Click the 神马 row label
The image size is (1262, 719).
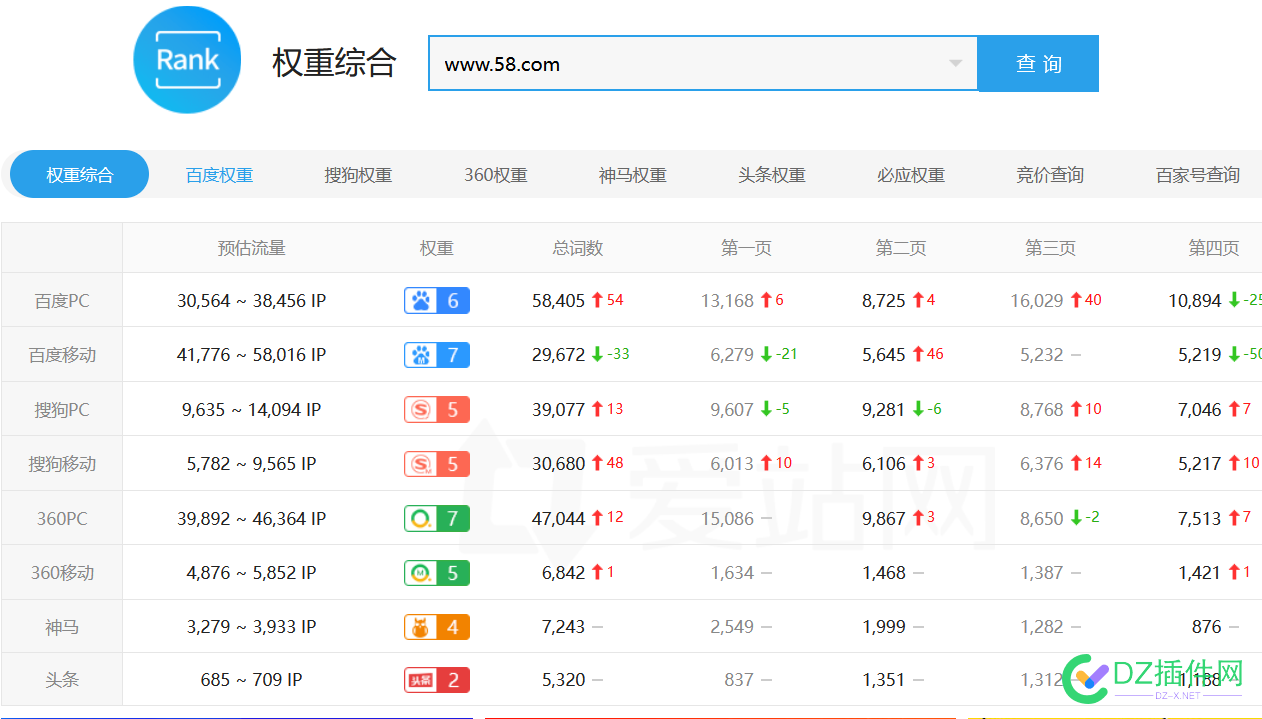pos(62,627)
